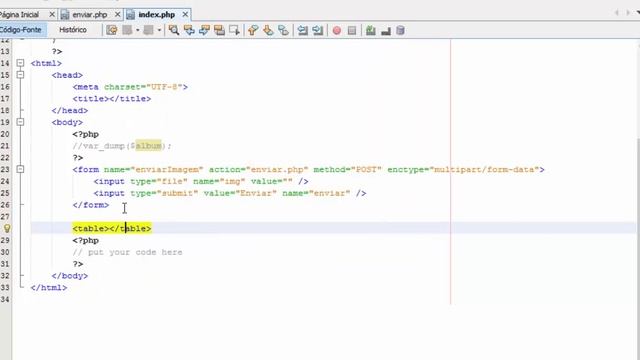Open the Back history dropdown arrow
The image size is (640, 360).
(x=138, y=30)
